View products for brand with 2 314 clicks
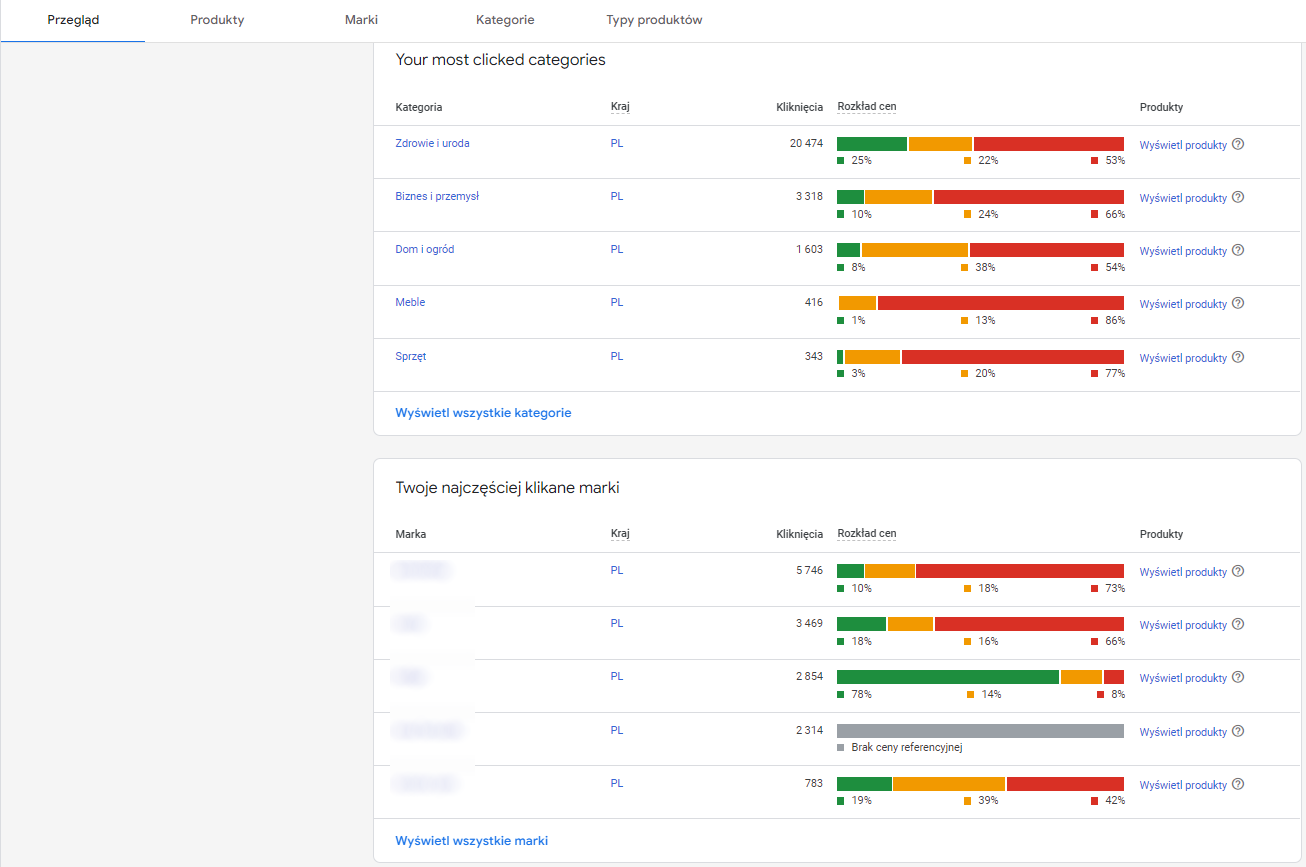Viewport: 1306px width, 867px height. (x=1183, y=732)
